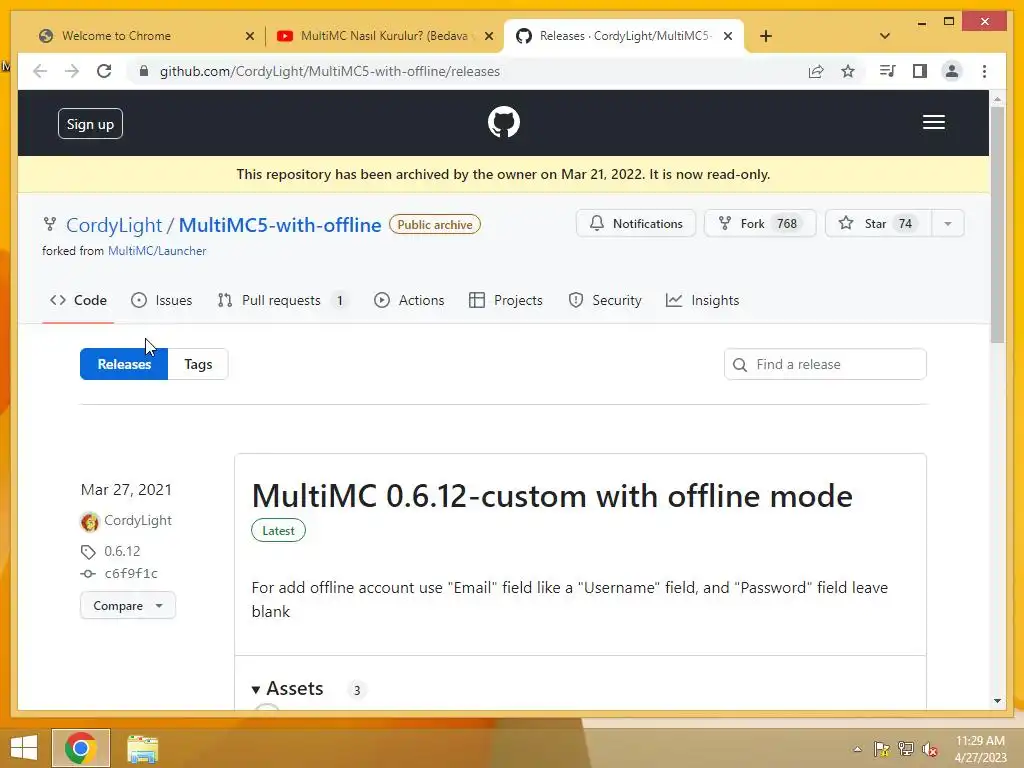
Task: Open the hamburger navigation menu
Action: point(933,122)
